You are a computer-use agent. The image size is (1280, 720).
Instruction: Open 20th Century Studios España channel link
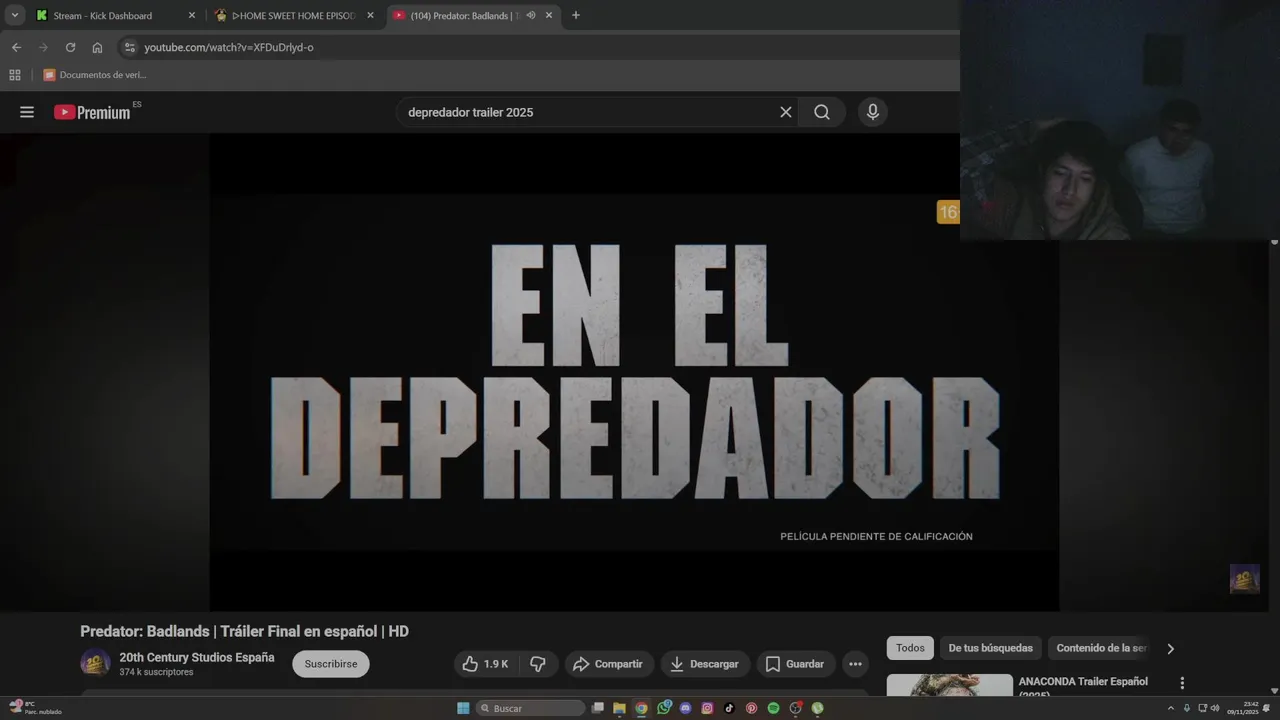pyautogui.click(x=197, y=657)
